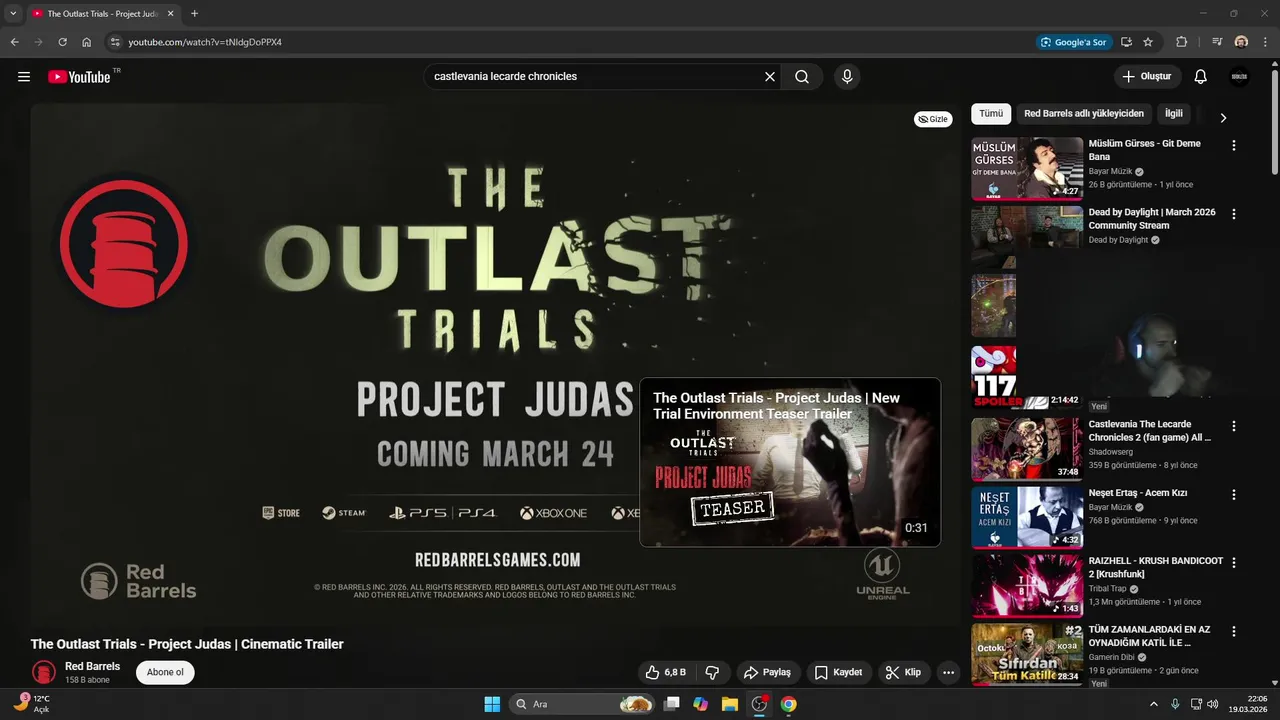Click the taskbar Ara search box
The height and width of the screenshot is (720, 1280).
coord(582,704)
